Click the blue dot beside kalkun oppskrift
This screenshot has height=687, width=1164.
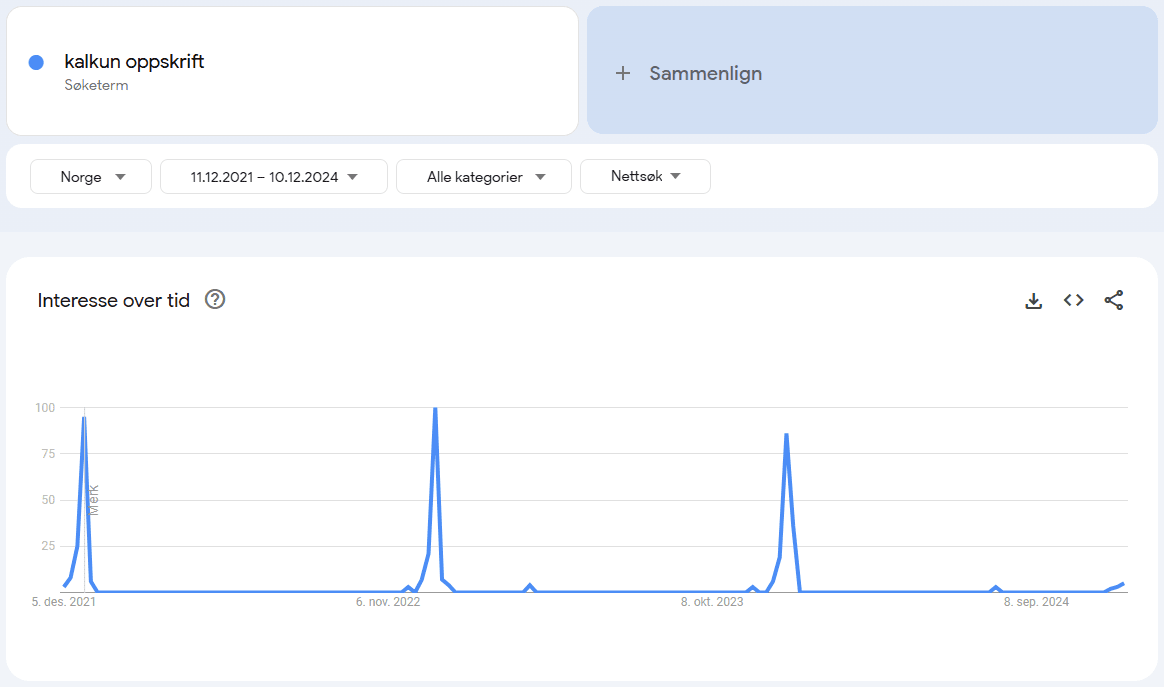click(36, 62)
